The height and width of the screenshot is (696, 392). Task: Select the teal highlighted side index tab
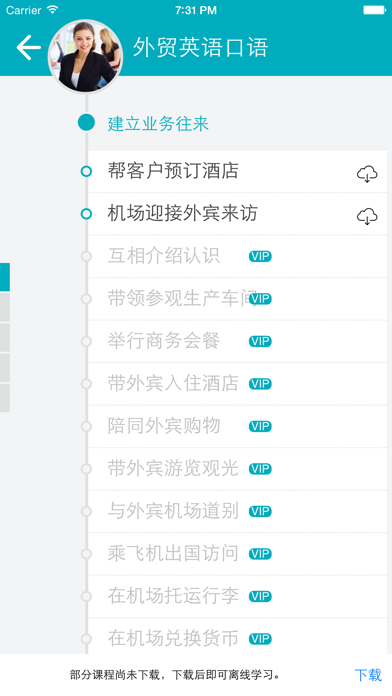(5, 277)
